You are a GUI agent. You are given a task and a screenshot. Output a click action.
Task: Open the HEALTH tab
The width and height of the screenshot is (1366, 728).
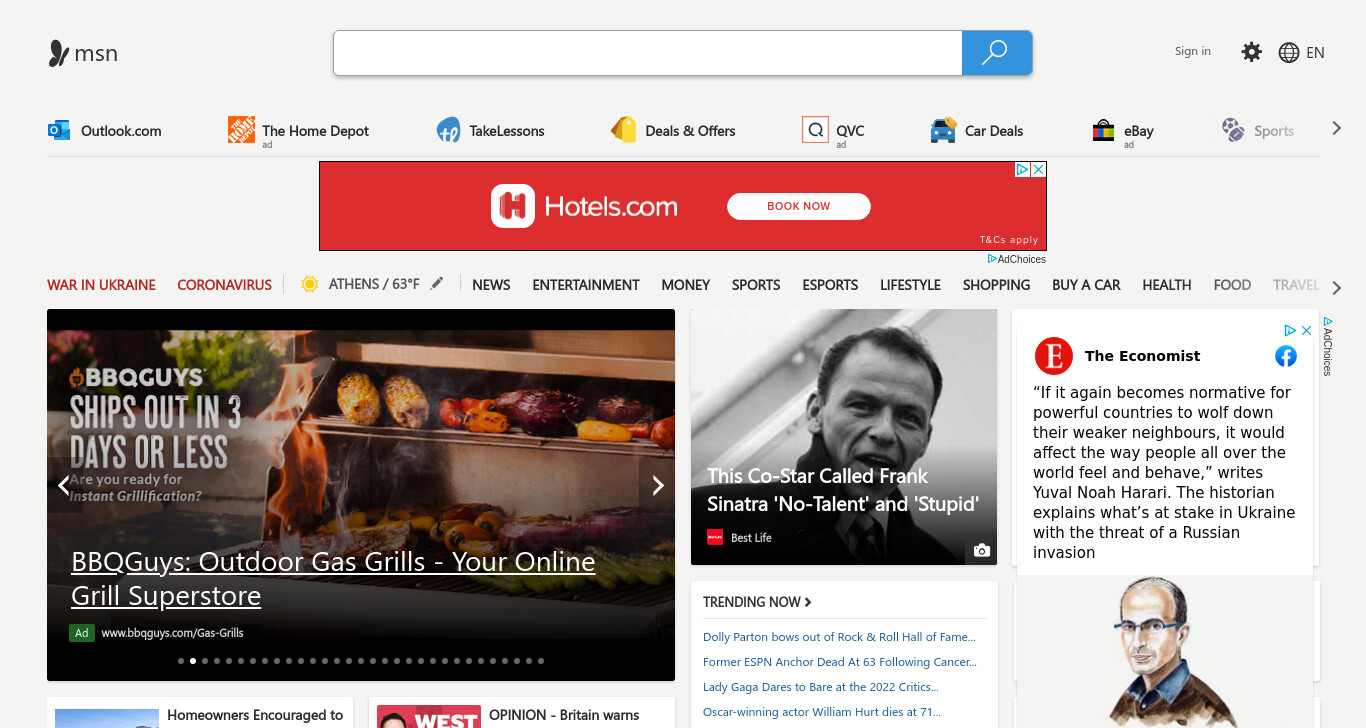pos(1167,285)
